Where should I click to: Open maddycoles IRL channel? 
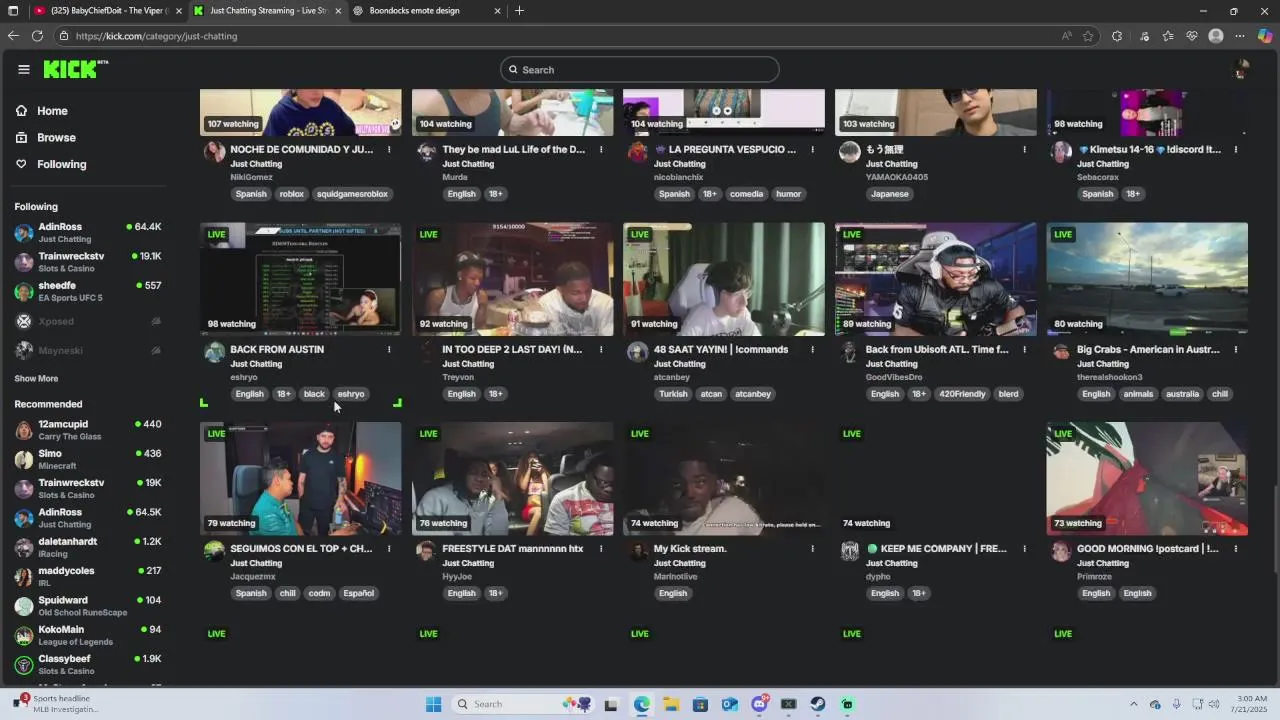[x=88, y=577]
